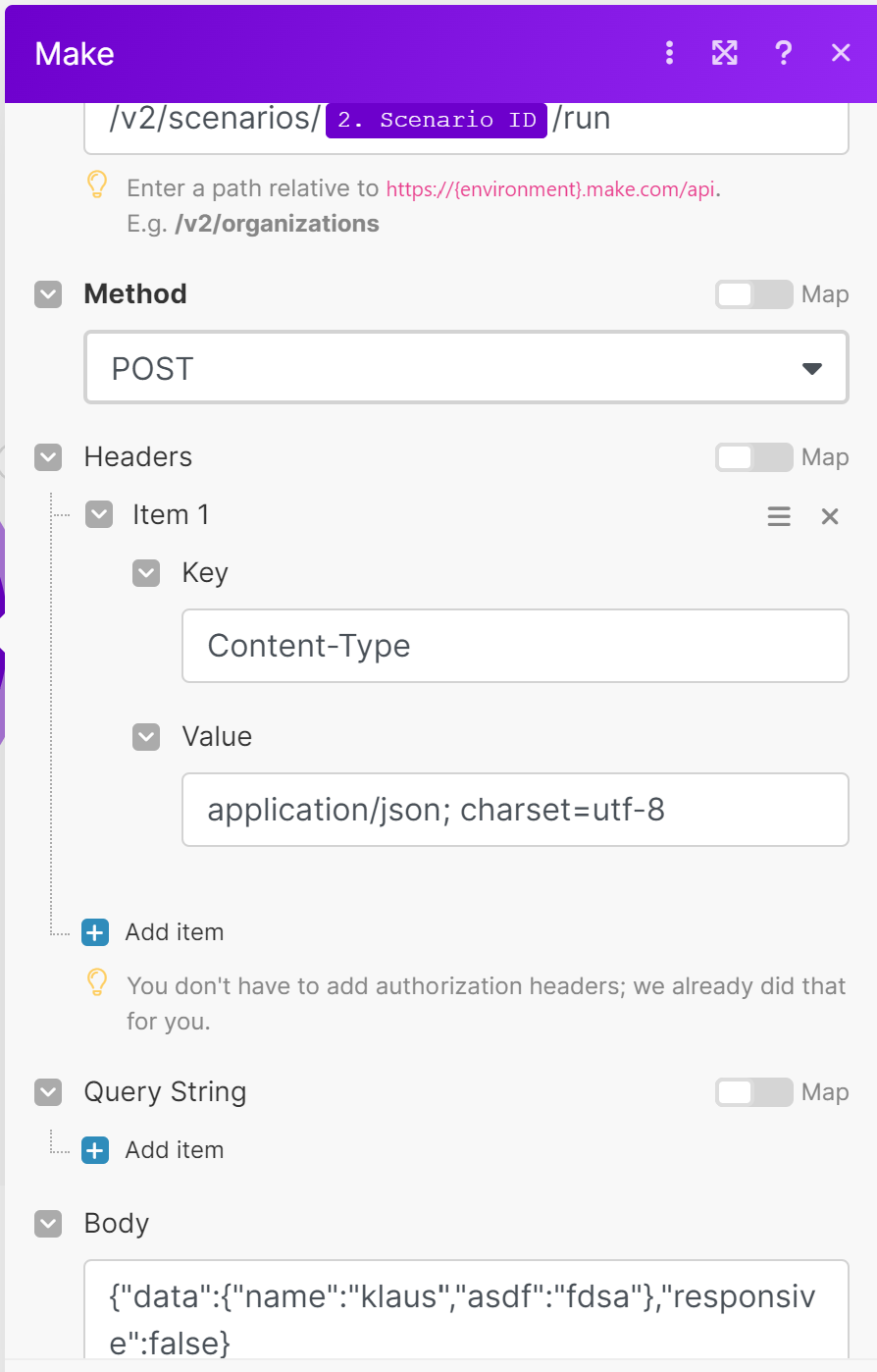Viewport: 877px width, 1372px height.
Task: Click into the Content-Type key field
Action: tap(515, 646)
